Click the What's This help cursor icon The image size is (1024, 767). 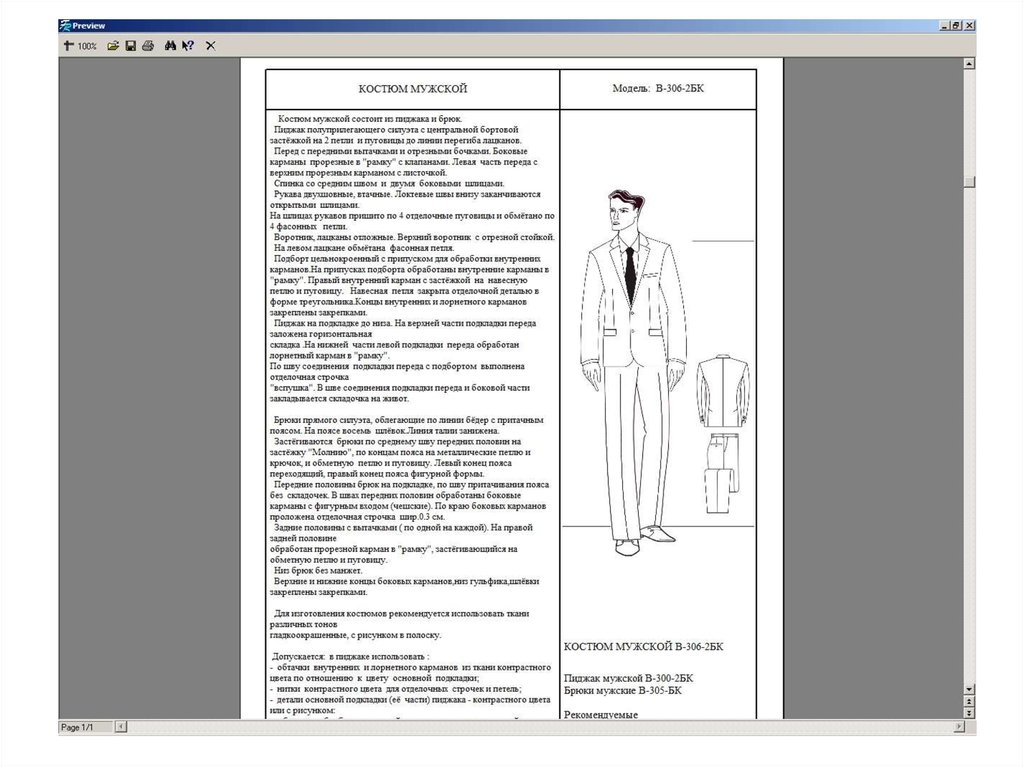[188, 46]
